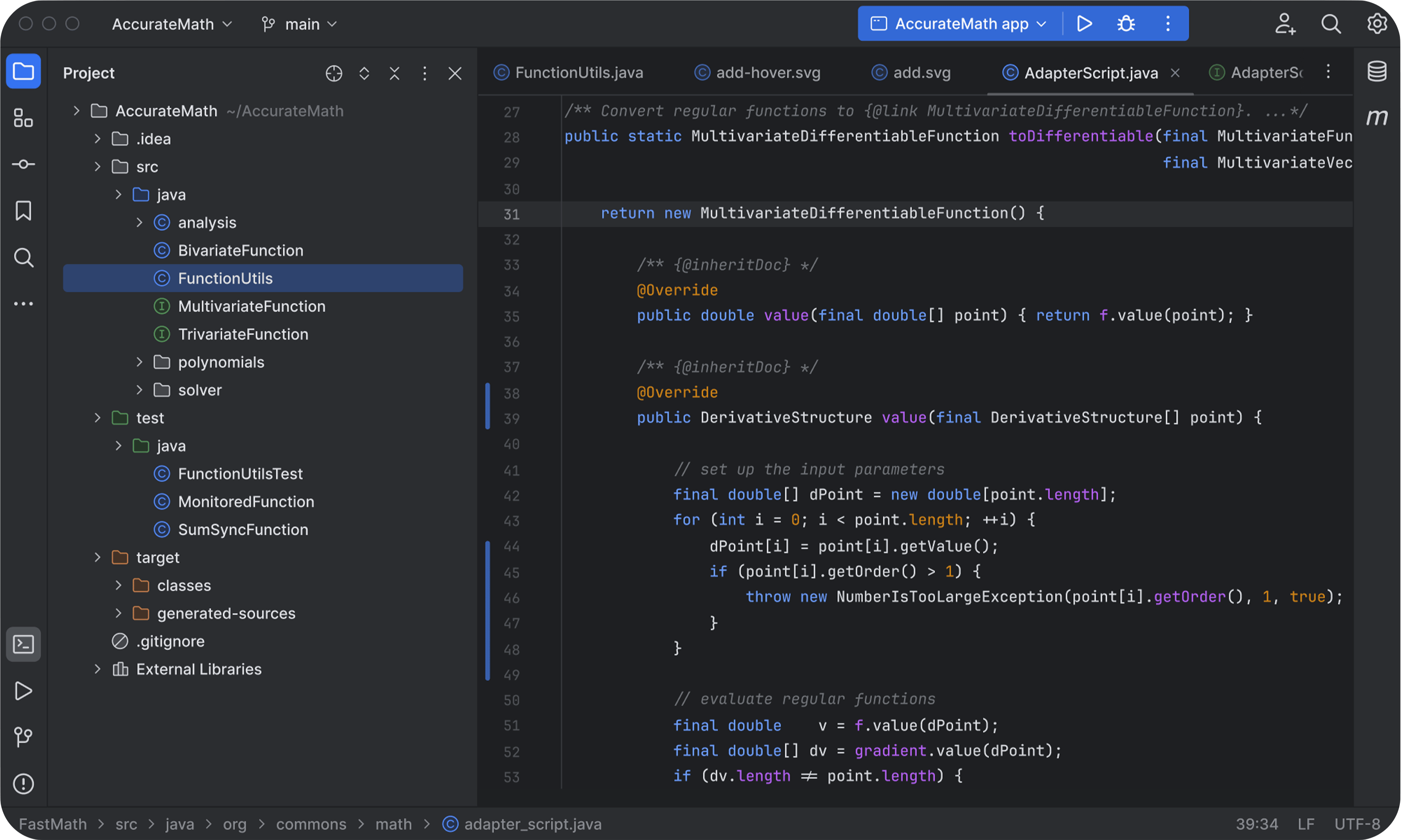Expand the classes folder
The width and height of the screenshot is (1401, 840).
pyautogui.click(x=118, y=585)
